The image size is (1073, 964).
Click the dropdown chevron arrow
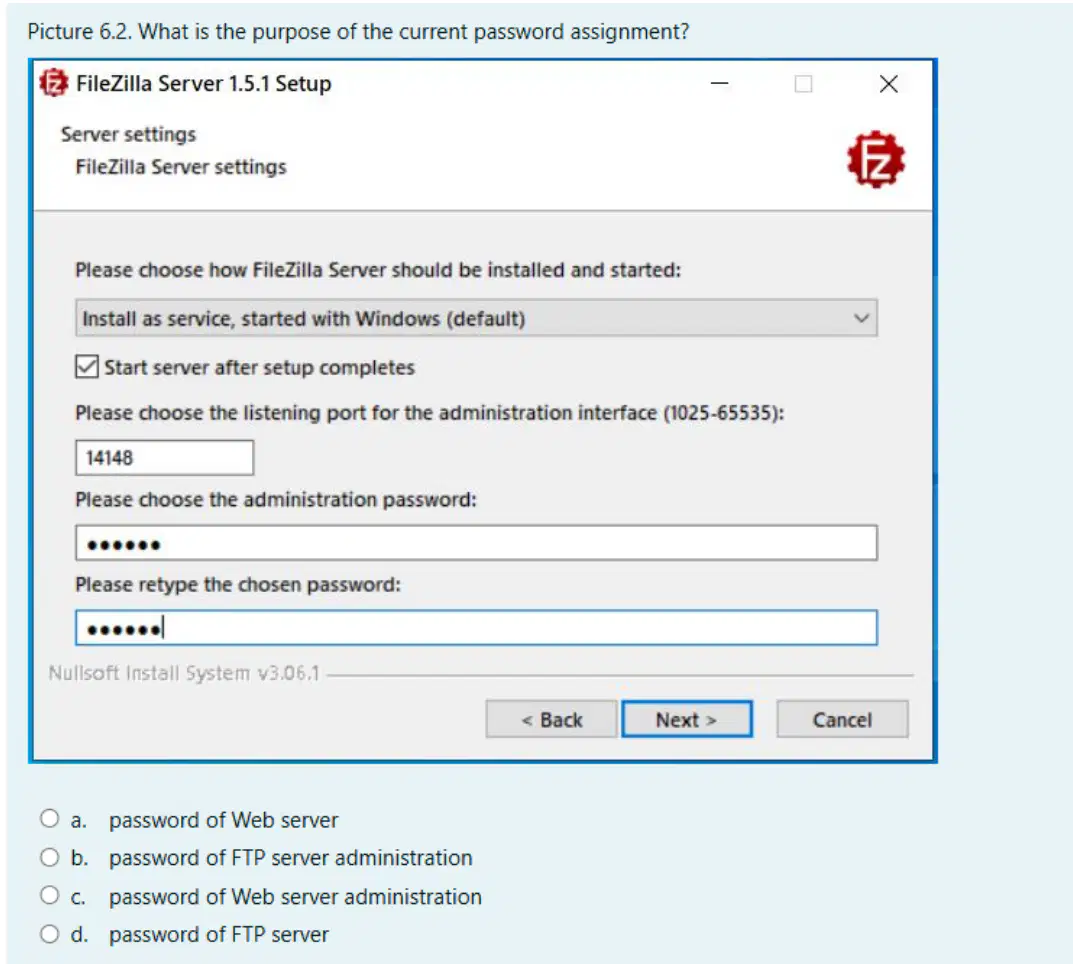[861, 318]
